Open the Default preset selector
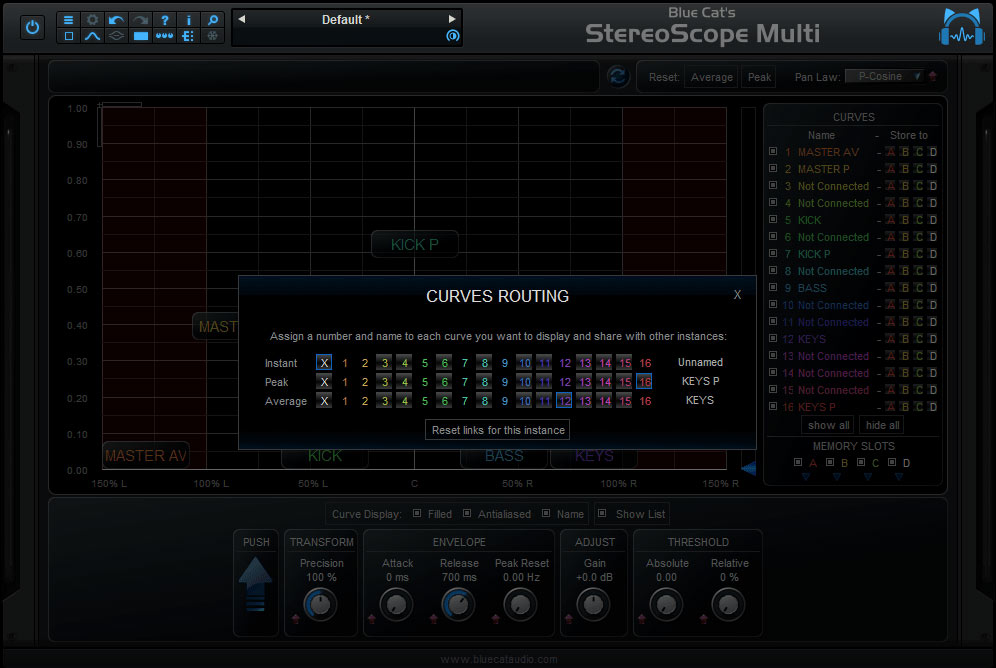Image resolution: width=996 pixels, height=668 pixels. 345,19
